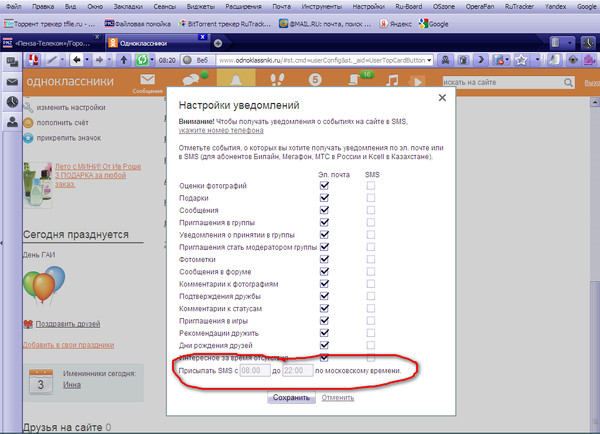Click the Яндекс bookmark in bookmarks bar
The image size is (600, 434).
coord(395,24)
